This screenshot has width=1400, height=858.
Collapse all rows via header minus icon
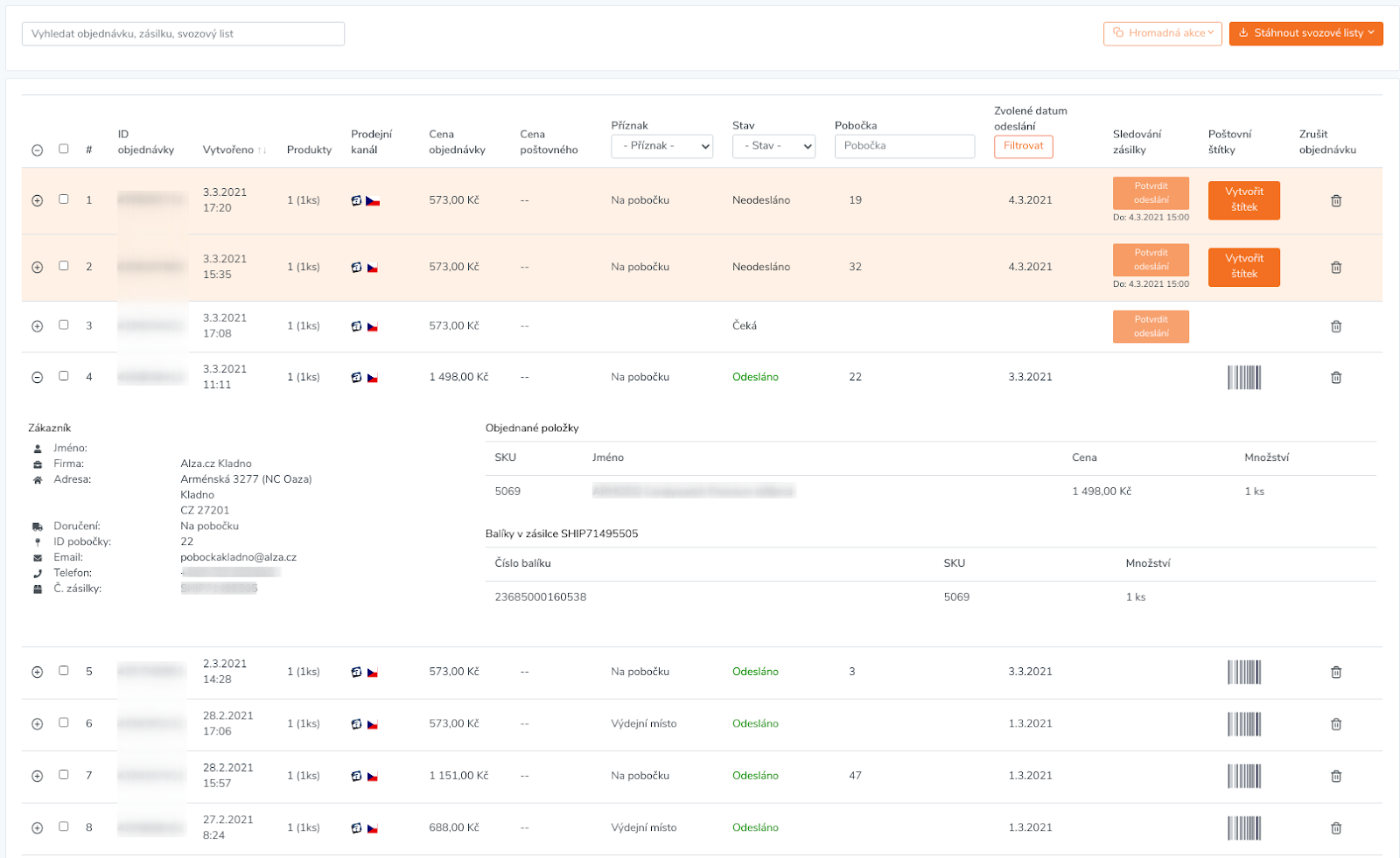tap(37, 150)
